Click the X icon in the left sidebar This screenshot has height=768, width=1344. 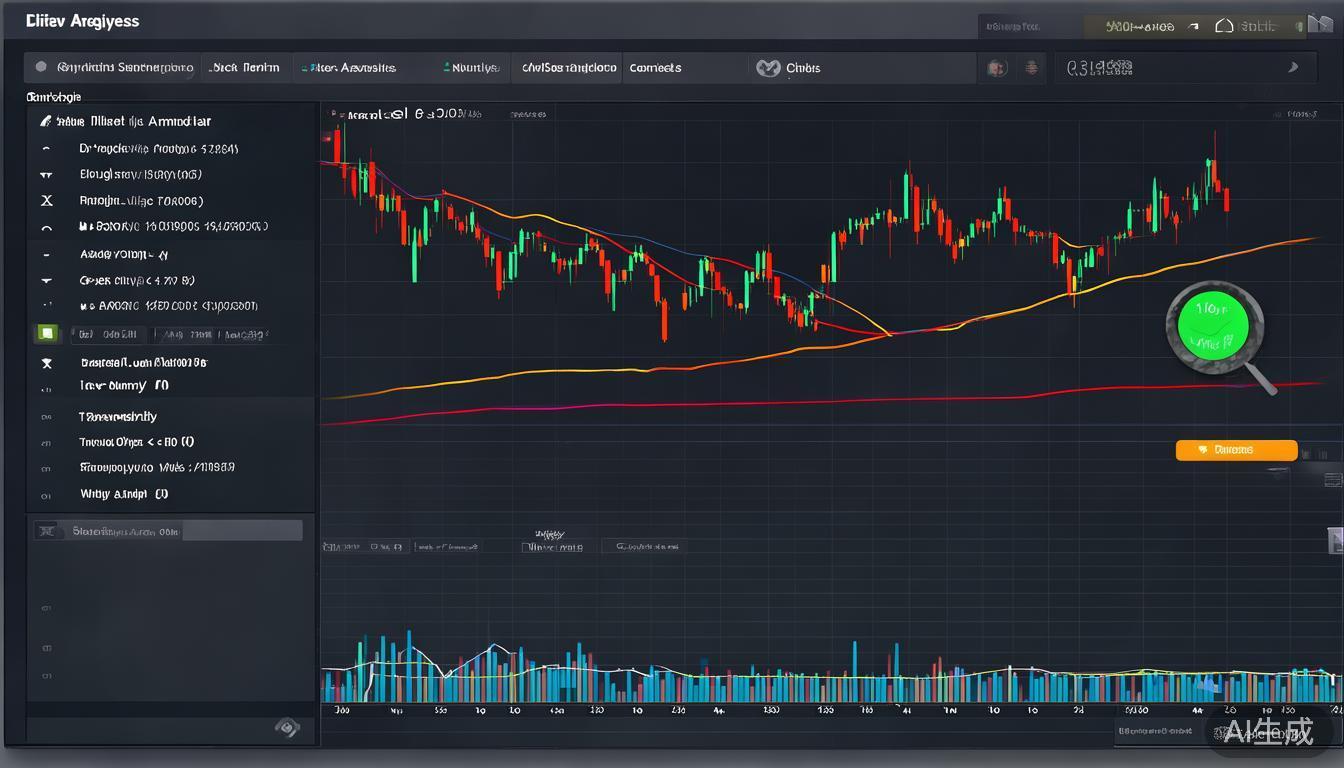pos(46,200)
